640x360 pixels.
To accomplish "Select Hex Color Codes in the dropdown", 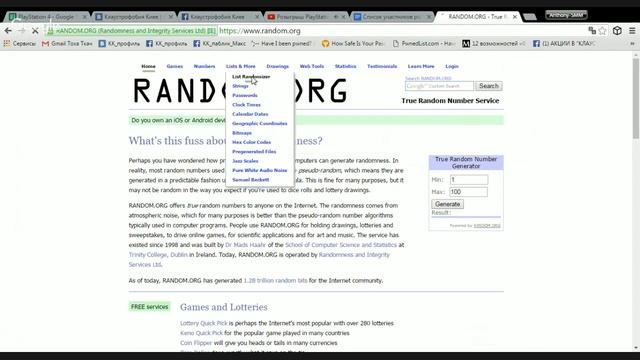I will [251, 142].
